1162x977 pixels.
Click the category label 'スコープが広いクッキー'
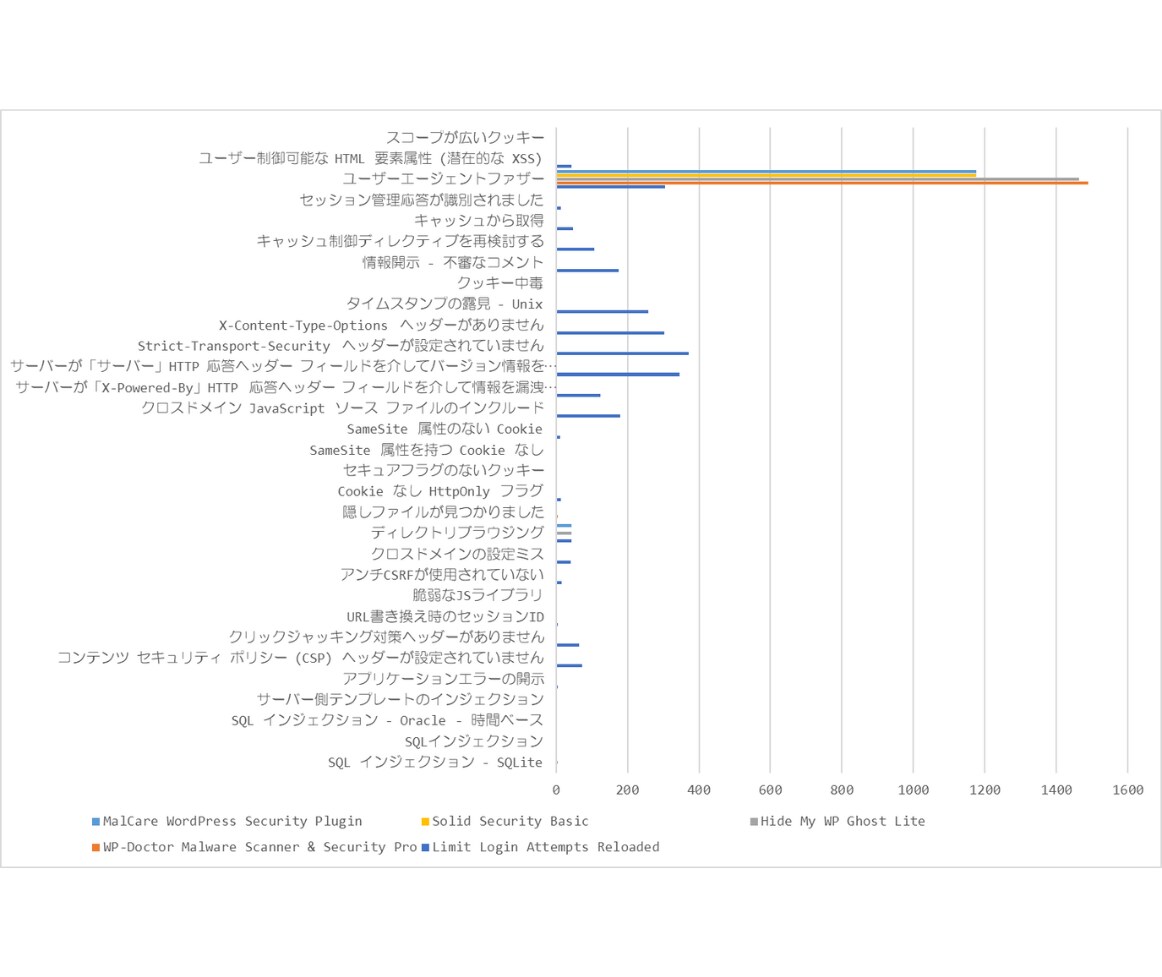(x=465, y=138)
